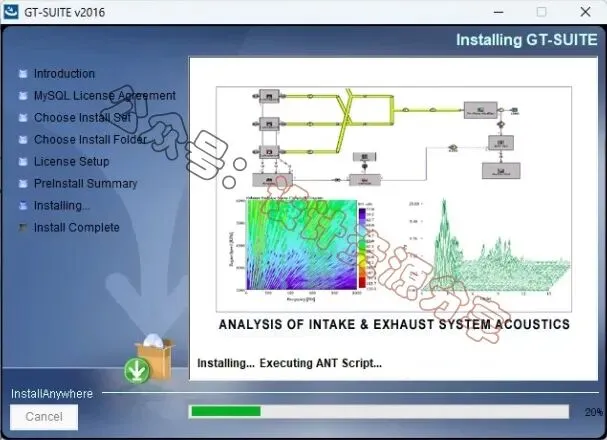Click the installer box with green arrow icon
Image resolution: width=607 pixels, height=440 pixels.
tap(149, 359)
